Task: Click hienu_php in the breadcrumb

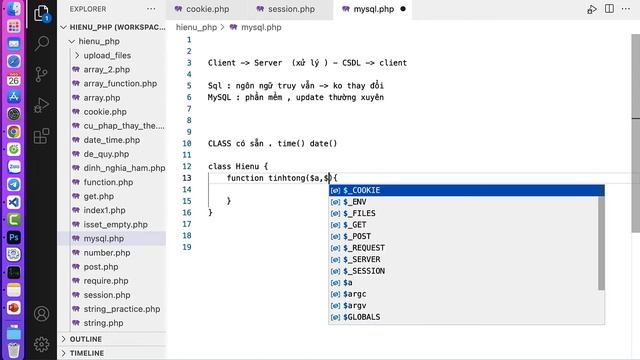Action: point(196,27)
